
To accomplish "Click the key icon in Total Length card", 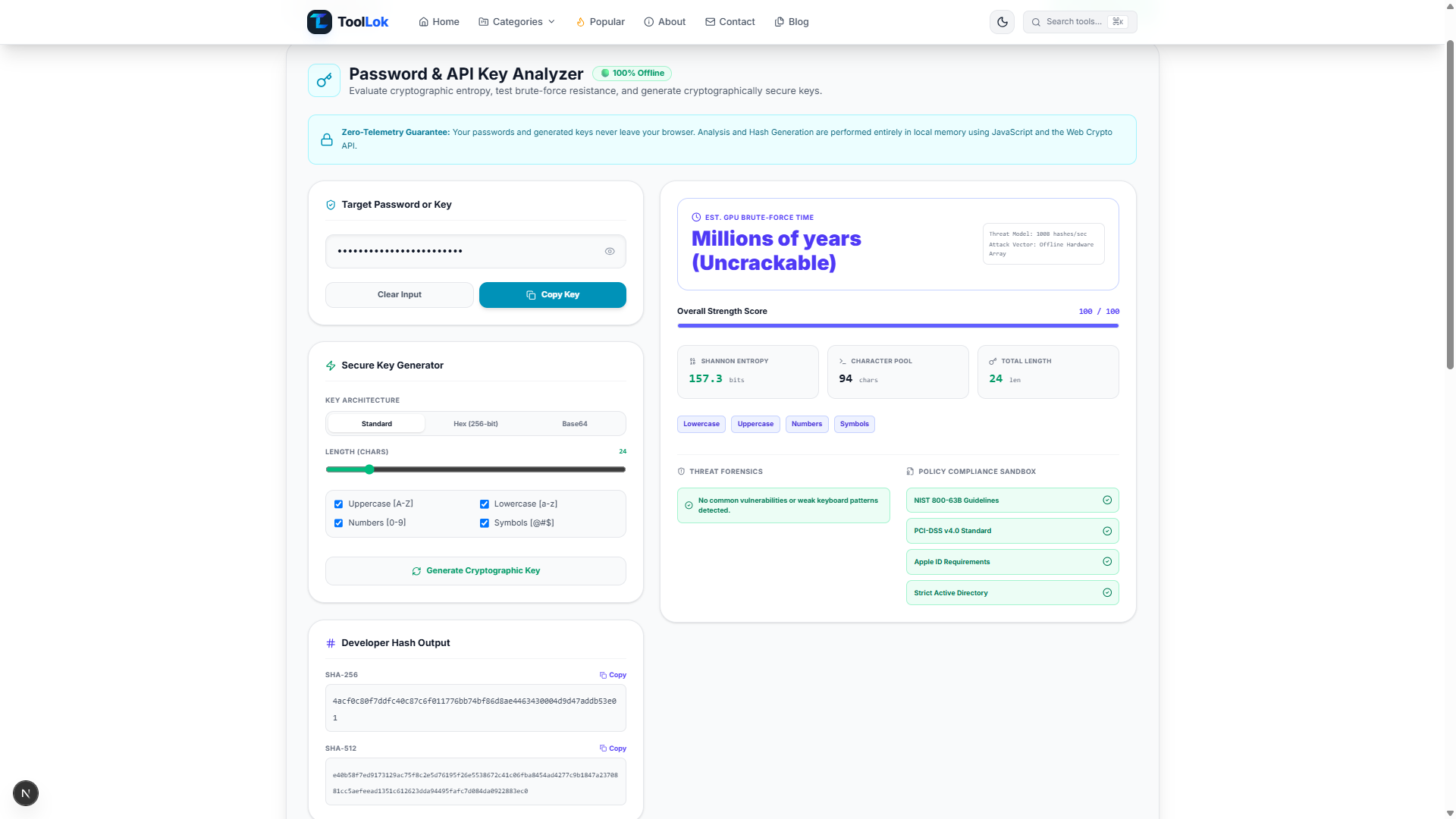I will pyautogui.click(x=993, y=361).
